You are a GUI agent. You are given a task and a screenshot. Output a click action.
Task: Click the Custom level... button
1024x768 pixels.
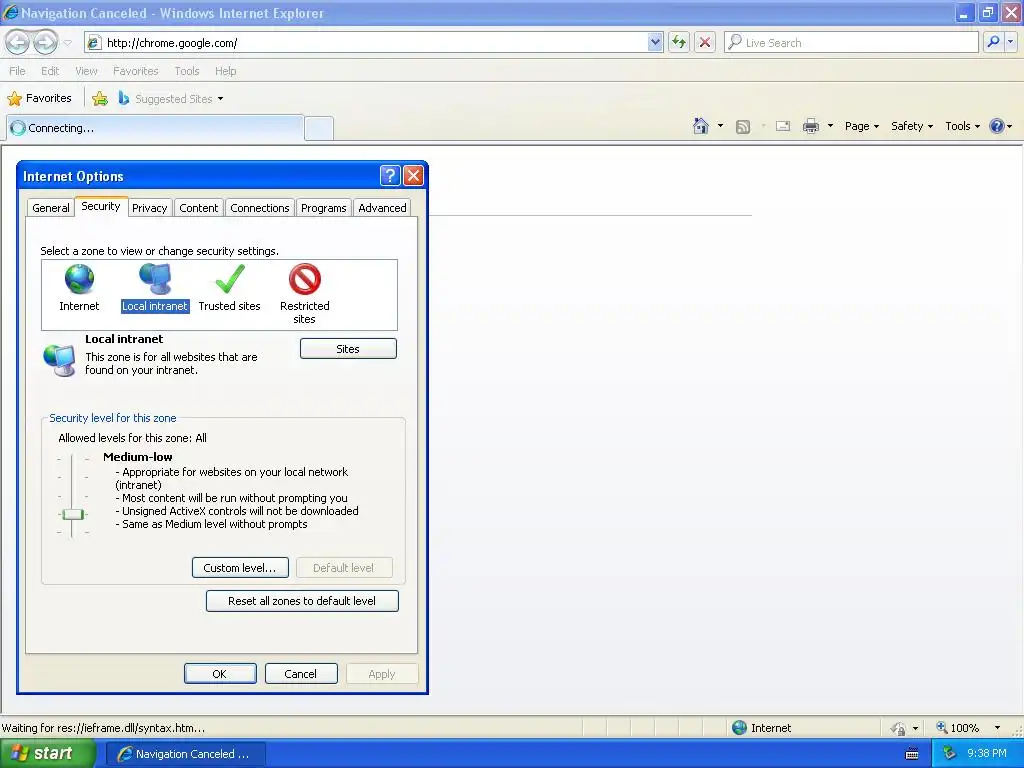[x=240, y=568]
